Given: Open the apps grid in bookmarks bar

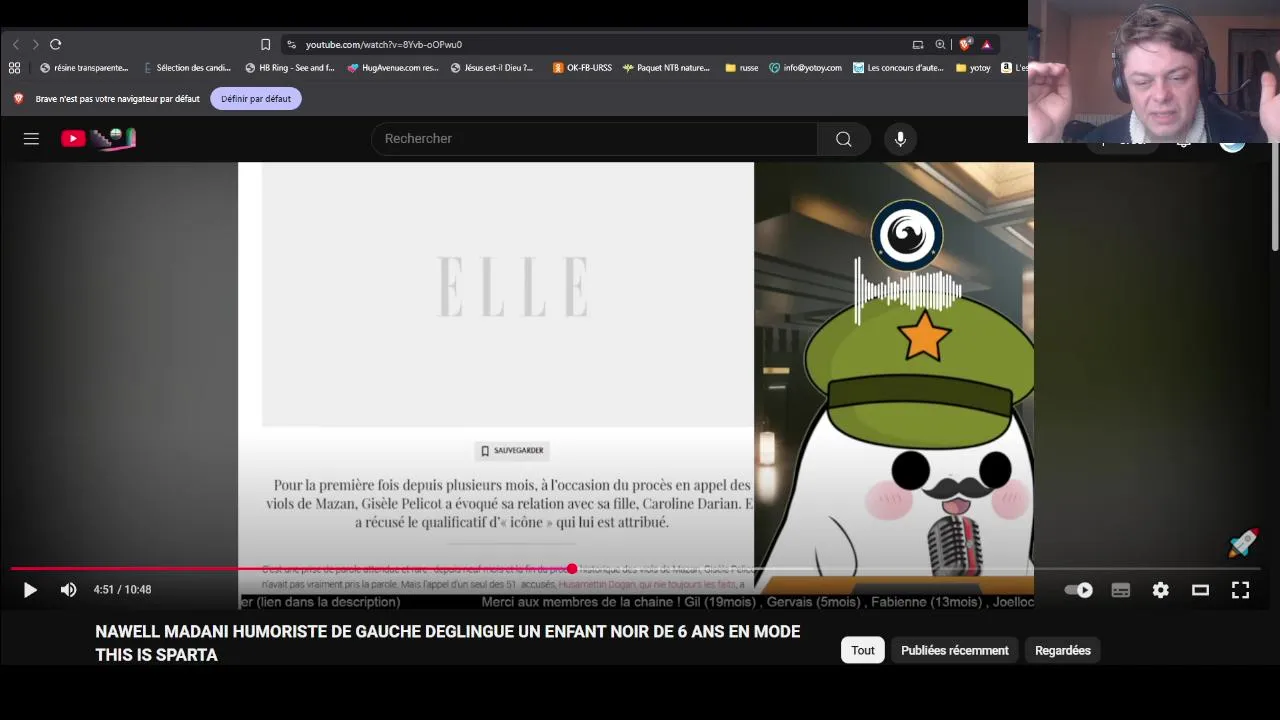Looking at the screenshot, I should [14, 68].
